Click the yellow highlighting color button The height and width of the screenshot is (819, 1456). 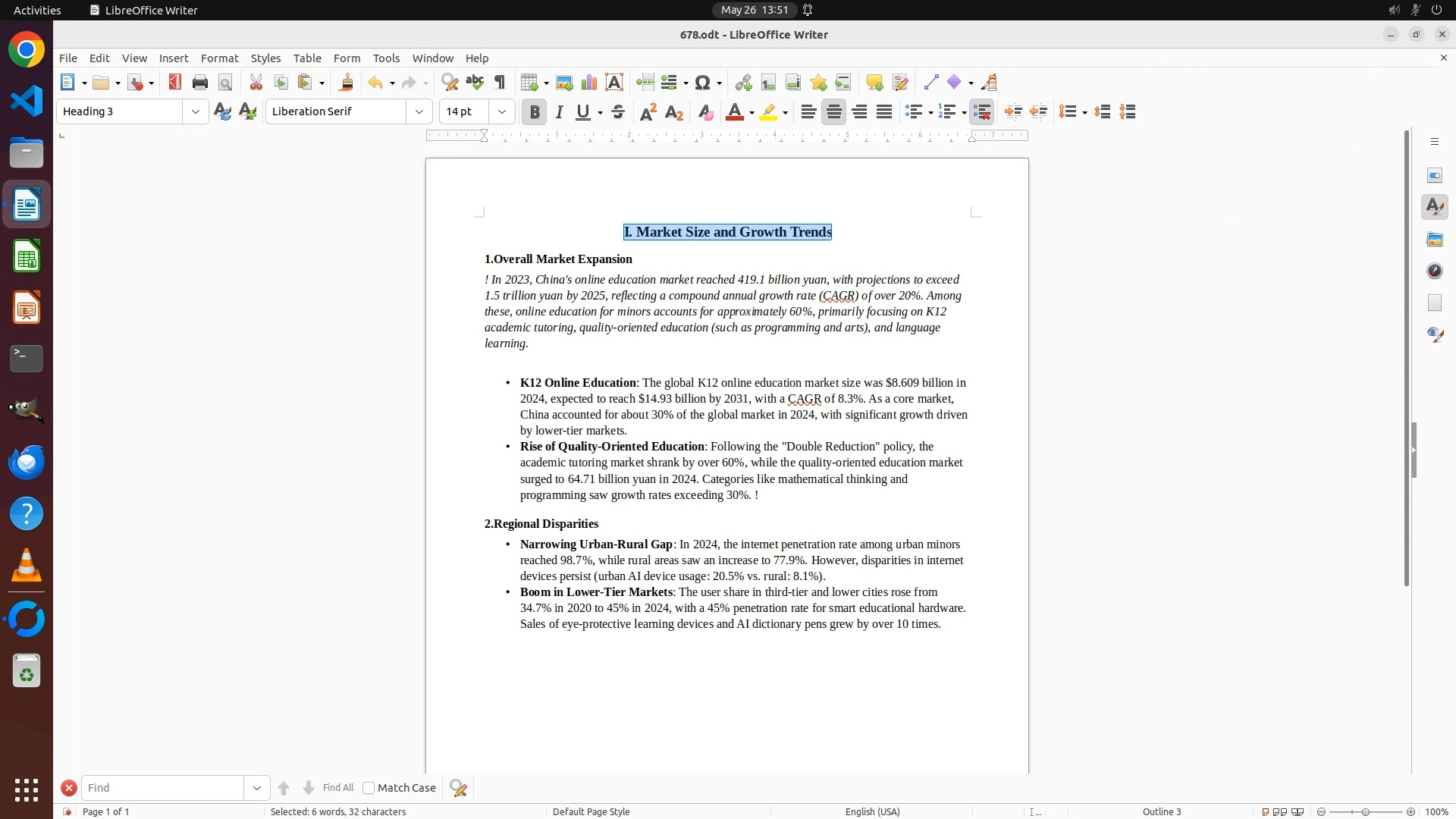768,112
